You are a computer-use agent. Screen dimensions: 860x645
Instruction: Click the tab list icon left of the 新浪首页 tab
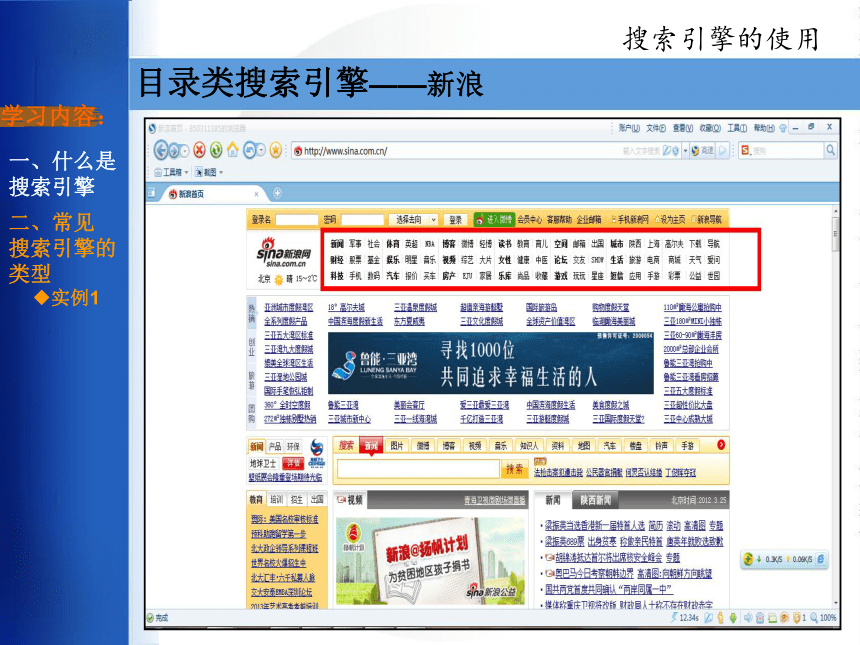tap(152, 193)
